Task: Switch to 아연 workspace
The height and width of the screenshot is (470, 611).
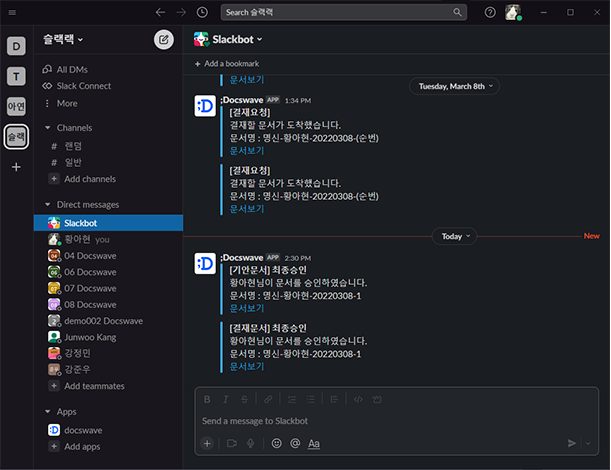Action: coord(16,106)
